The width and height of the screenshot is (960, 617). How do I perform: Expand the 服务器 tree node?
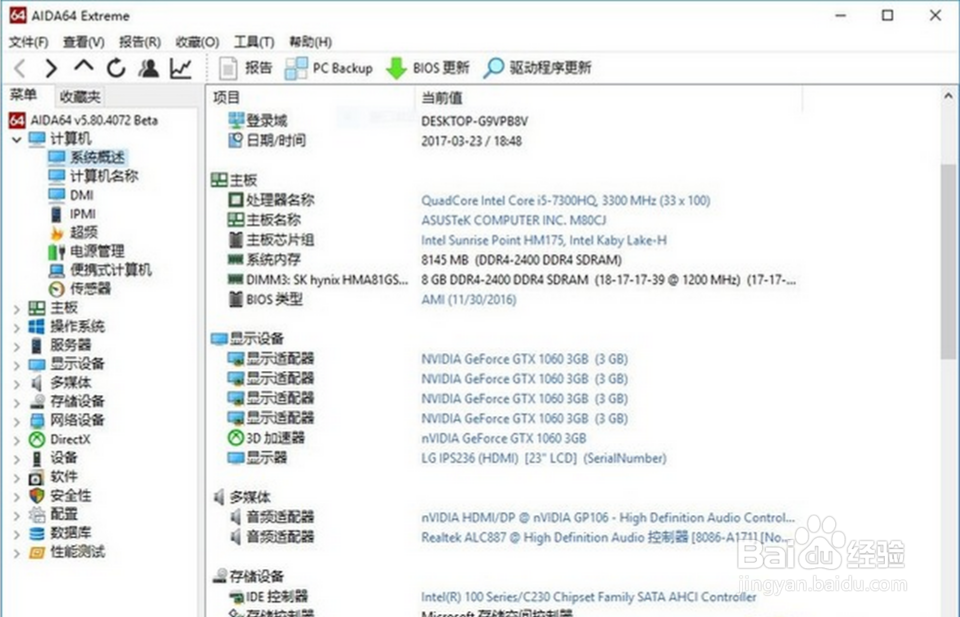17,347
